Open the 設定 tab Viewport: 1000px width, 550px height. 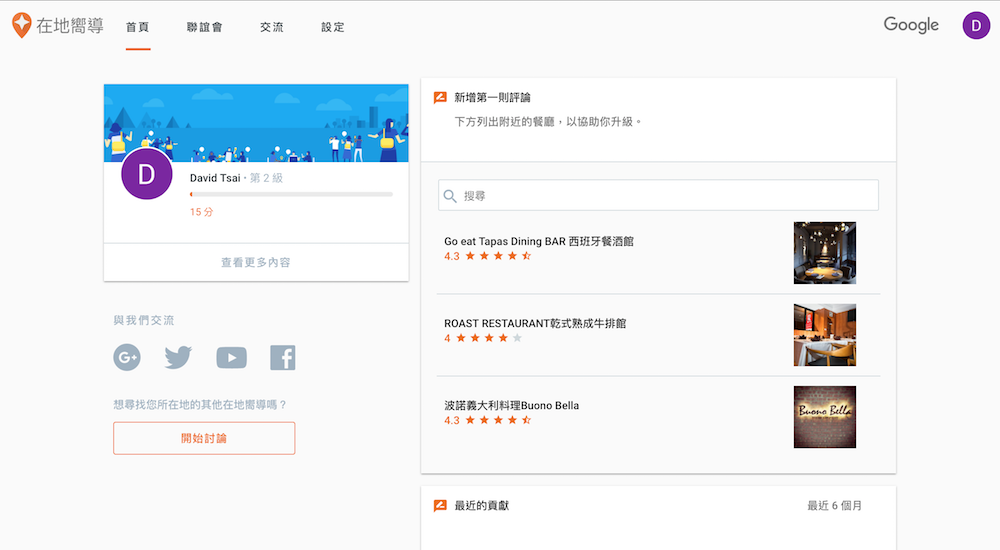tap(333, 27)
